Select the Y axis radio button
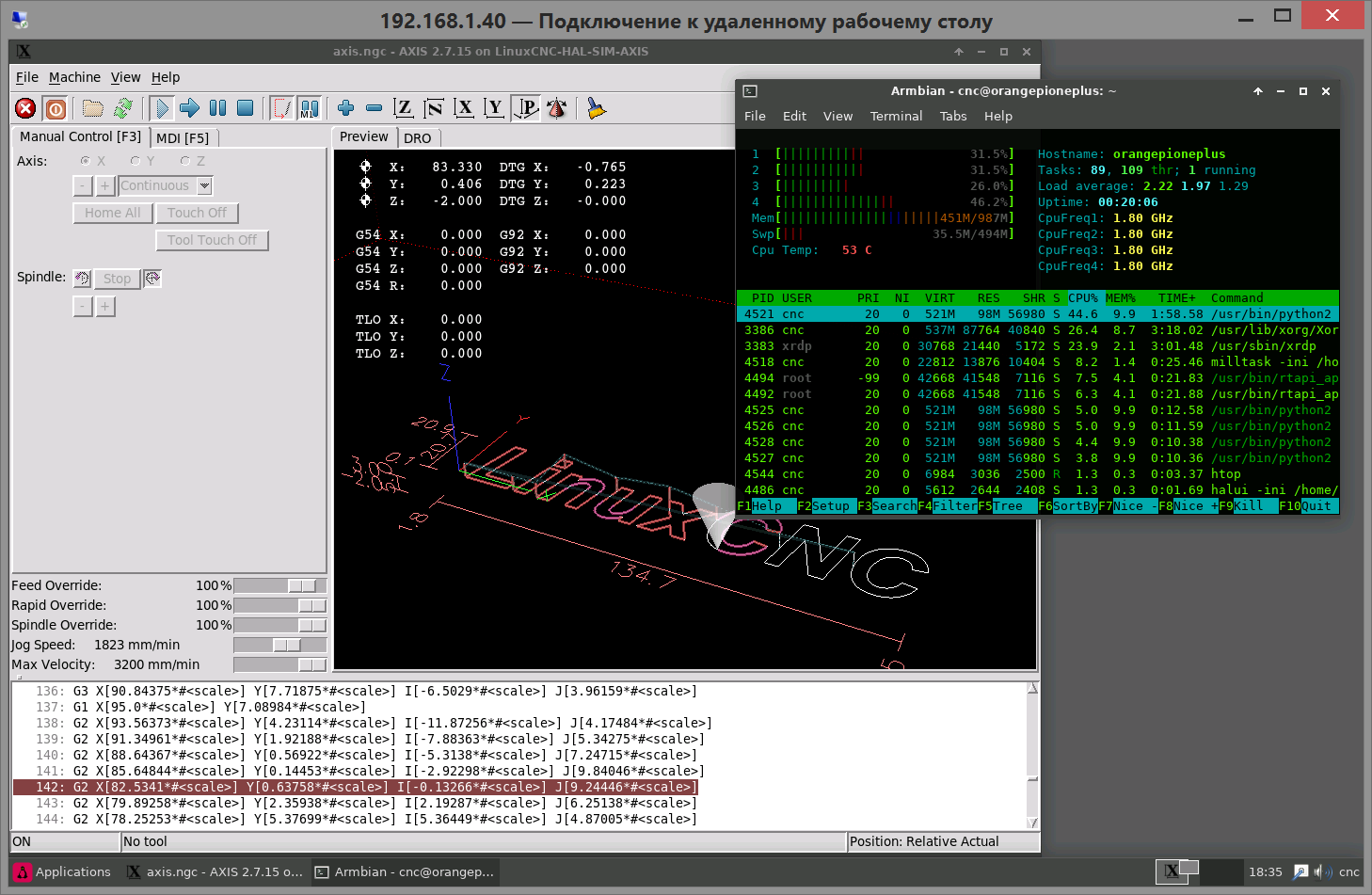The height and width of the screenshot is (895, 1372). 136,161
